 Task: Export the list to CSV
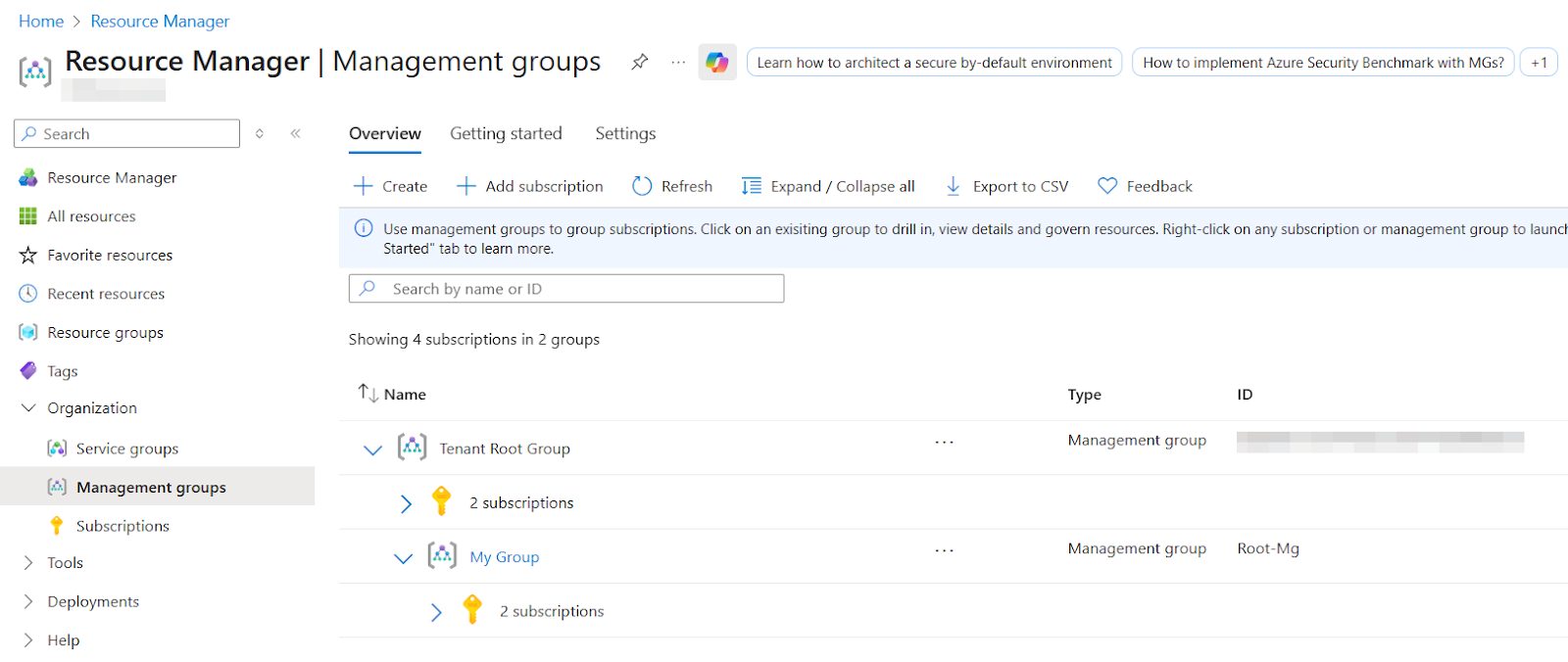tap(1006, 186)
